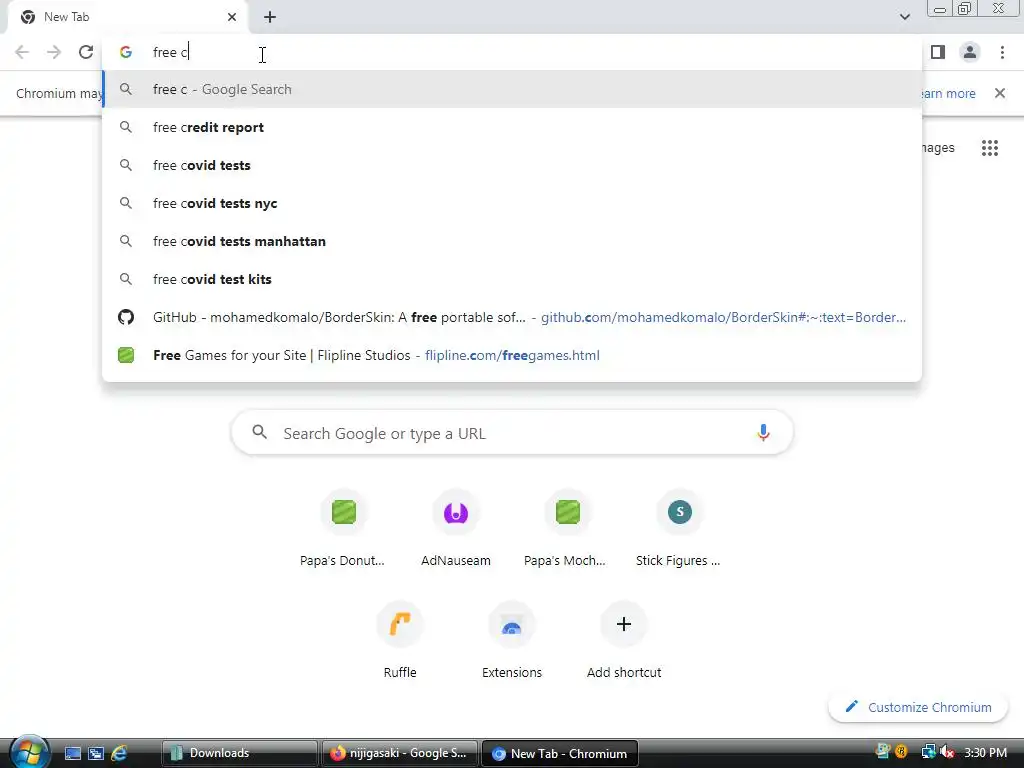Click the Flipline green favicon in suggestions
This screenshot has height=768, width=1024.
click(126, 355)
